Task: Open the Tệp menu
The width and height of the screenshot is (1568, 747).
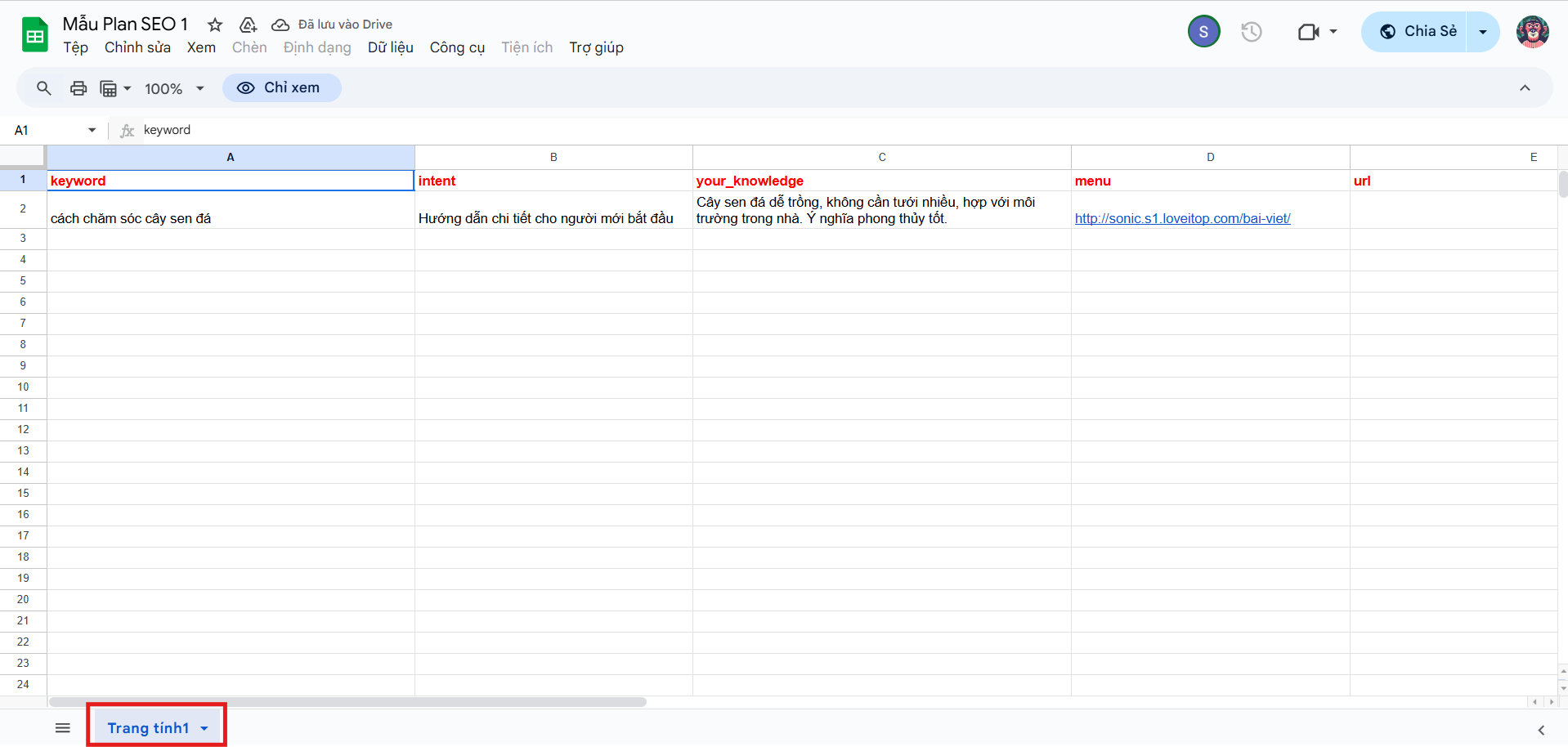Action: coord(75,47)
